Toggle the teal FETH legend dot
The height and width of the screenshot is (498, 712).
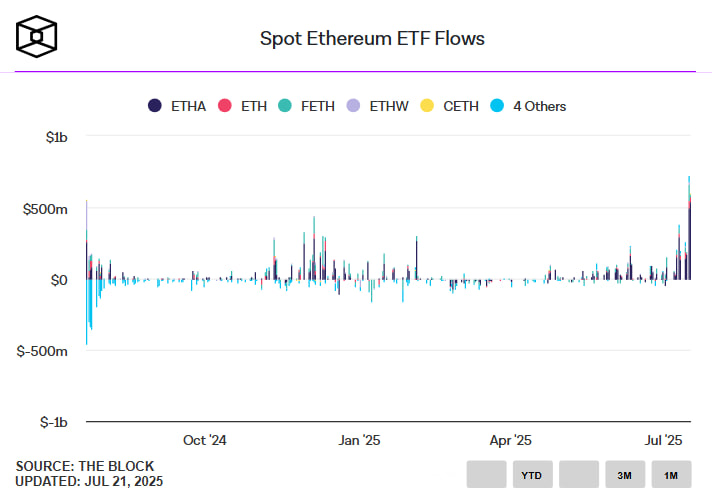tap(283, 106)
